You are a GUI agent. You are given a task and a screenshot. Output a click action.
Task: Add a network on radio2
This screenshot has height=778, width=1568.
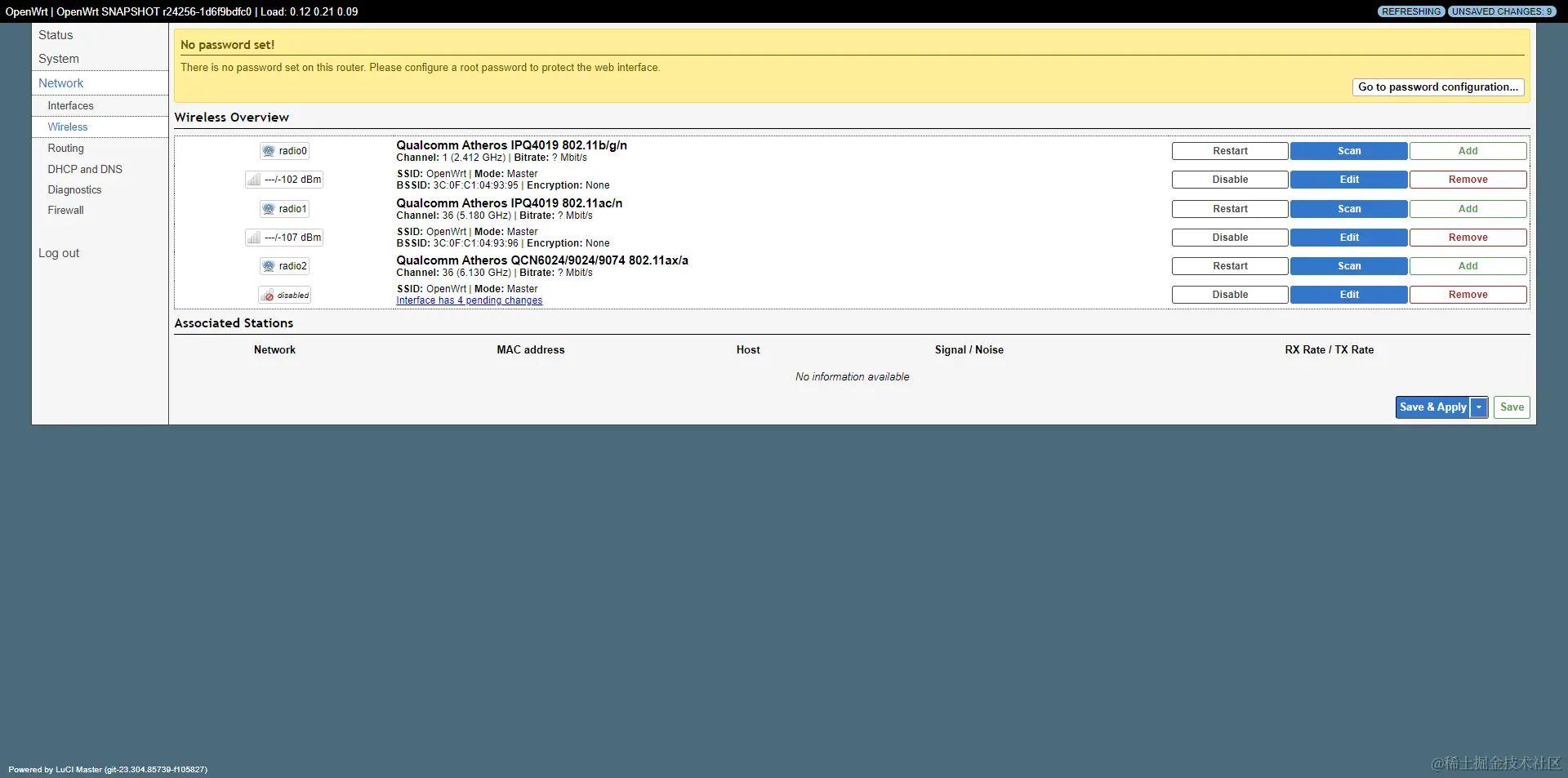(x=1468, y=266)
